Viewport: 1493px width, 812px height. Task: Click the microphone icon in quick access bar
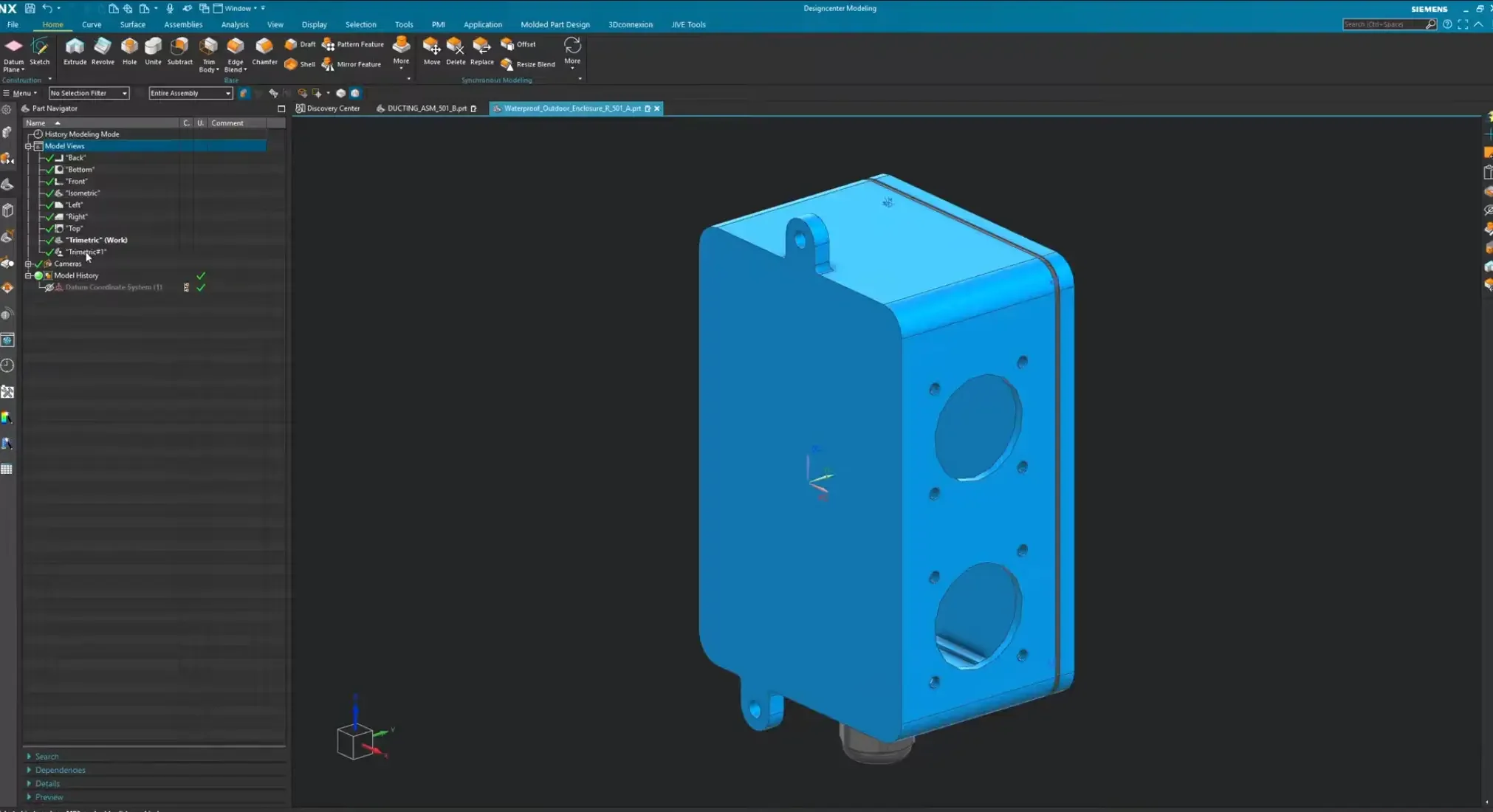[x=170, y=8]
